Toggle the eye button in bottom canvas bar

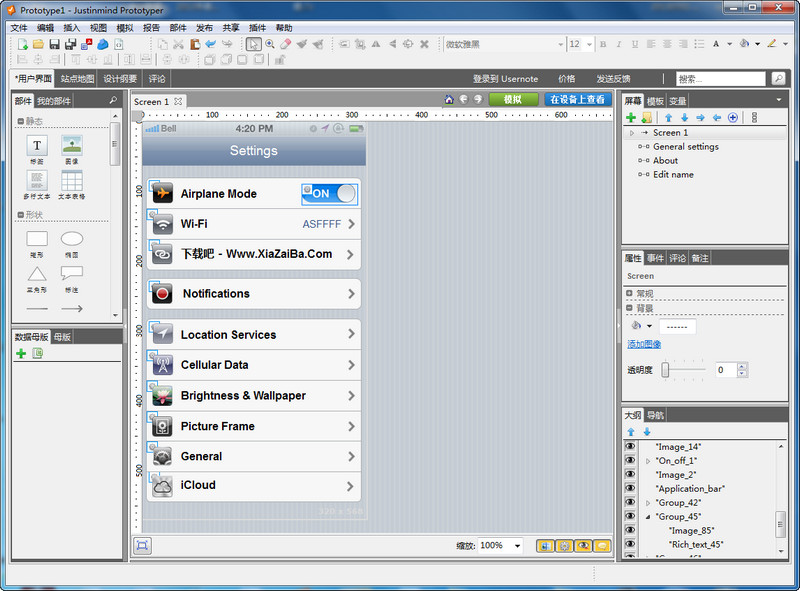(x=583, y=546)
